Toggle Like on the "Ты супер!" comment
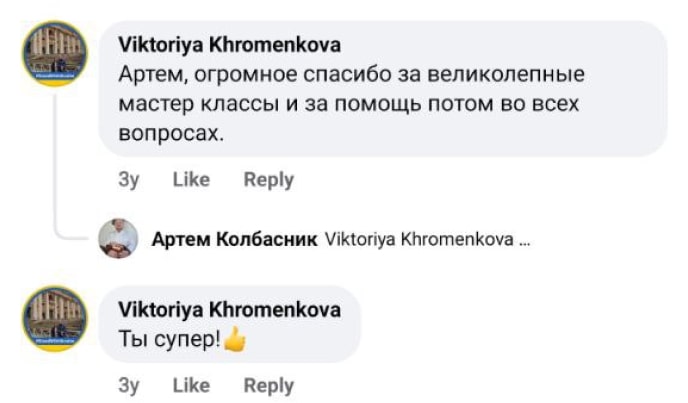Viewport: 688px width, 403px height. [x=191, y=385]
